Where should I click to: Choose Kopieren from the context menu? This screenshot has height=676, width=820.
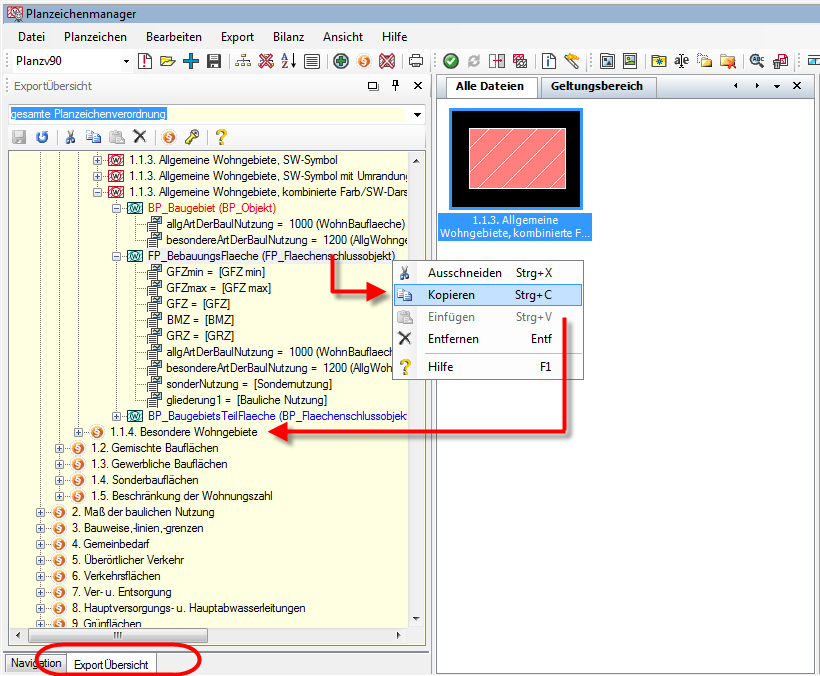coord(451,295)
